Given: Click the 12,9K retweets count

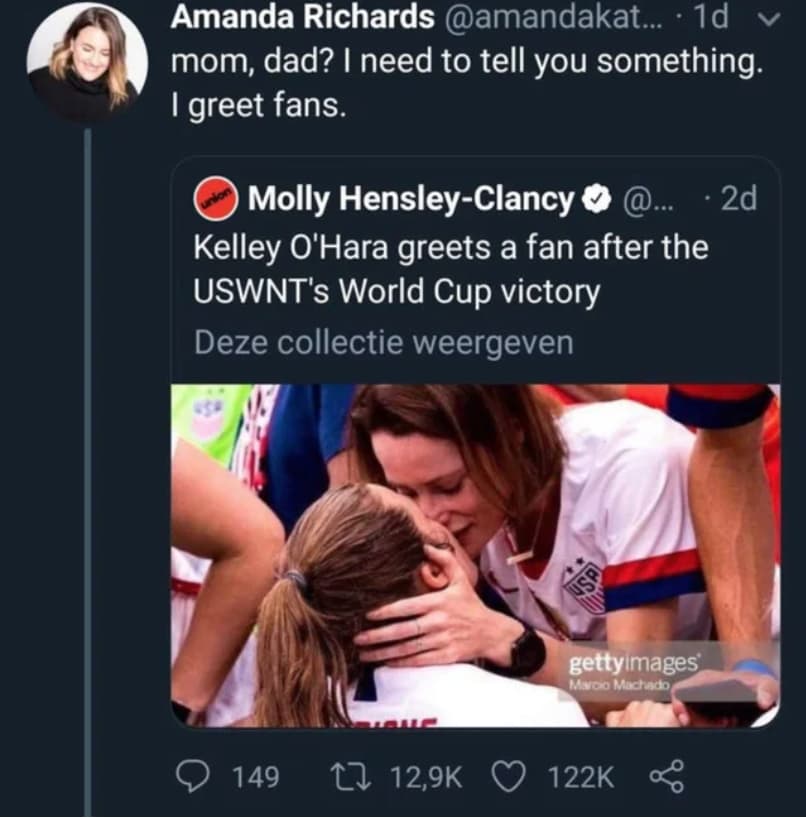Looking at the screenshot, I should (x=427, y=776).
